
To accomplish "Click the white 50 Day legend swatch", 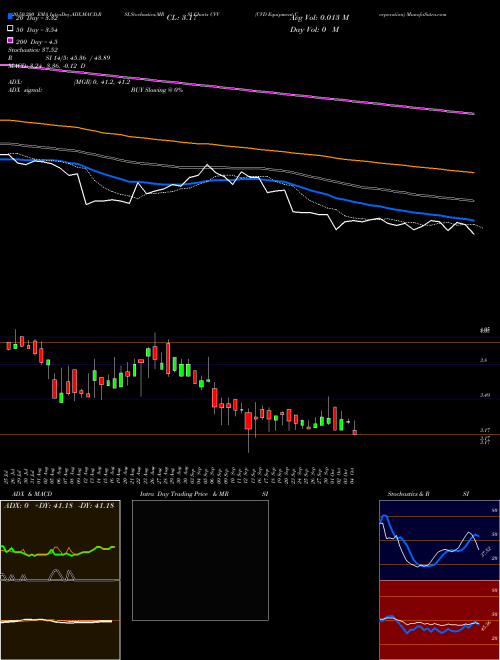I will 10,29.
